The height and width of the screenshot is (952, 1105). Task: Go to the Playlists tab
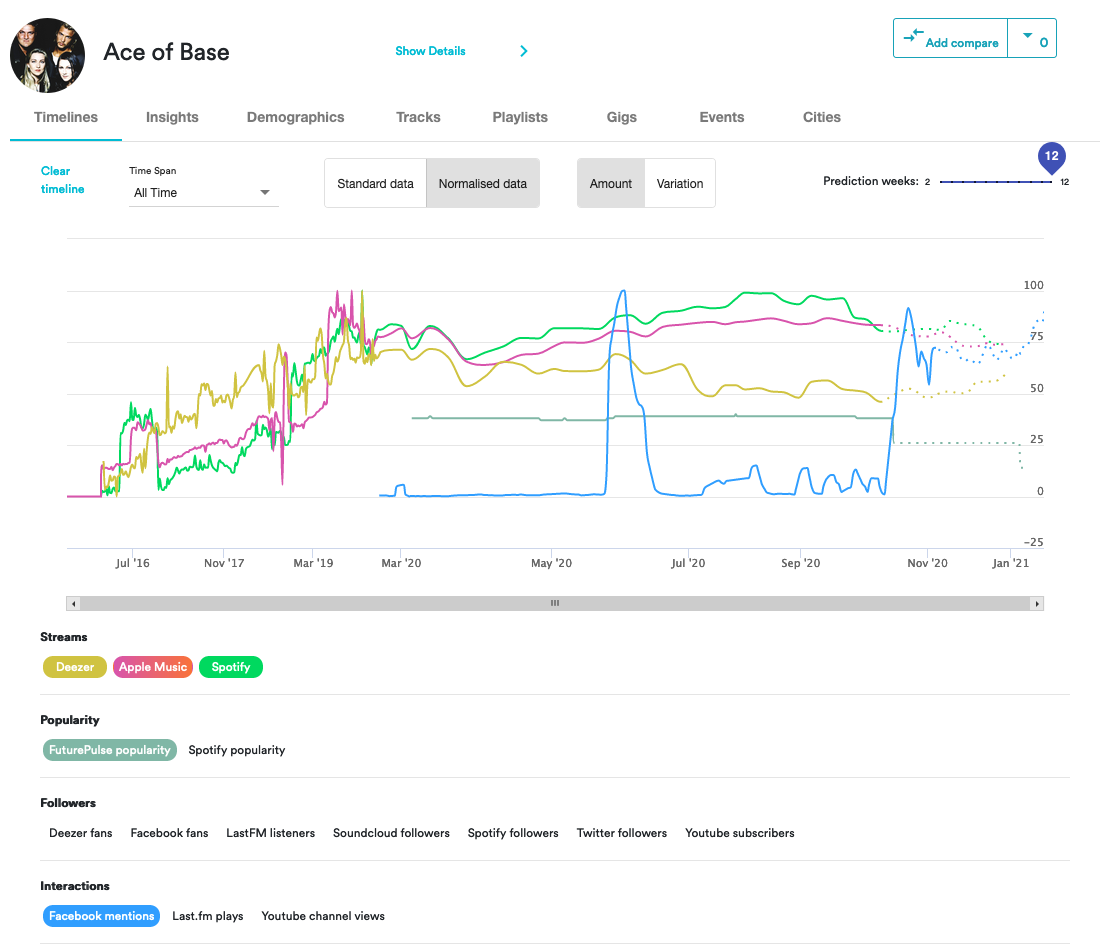click(520, 117)
